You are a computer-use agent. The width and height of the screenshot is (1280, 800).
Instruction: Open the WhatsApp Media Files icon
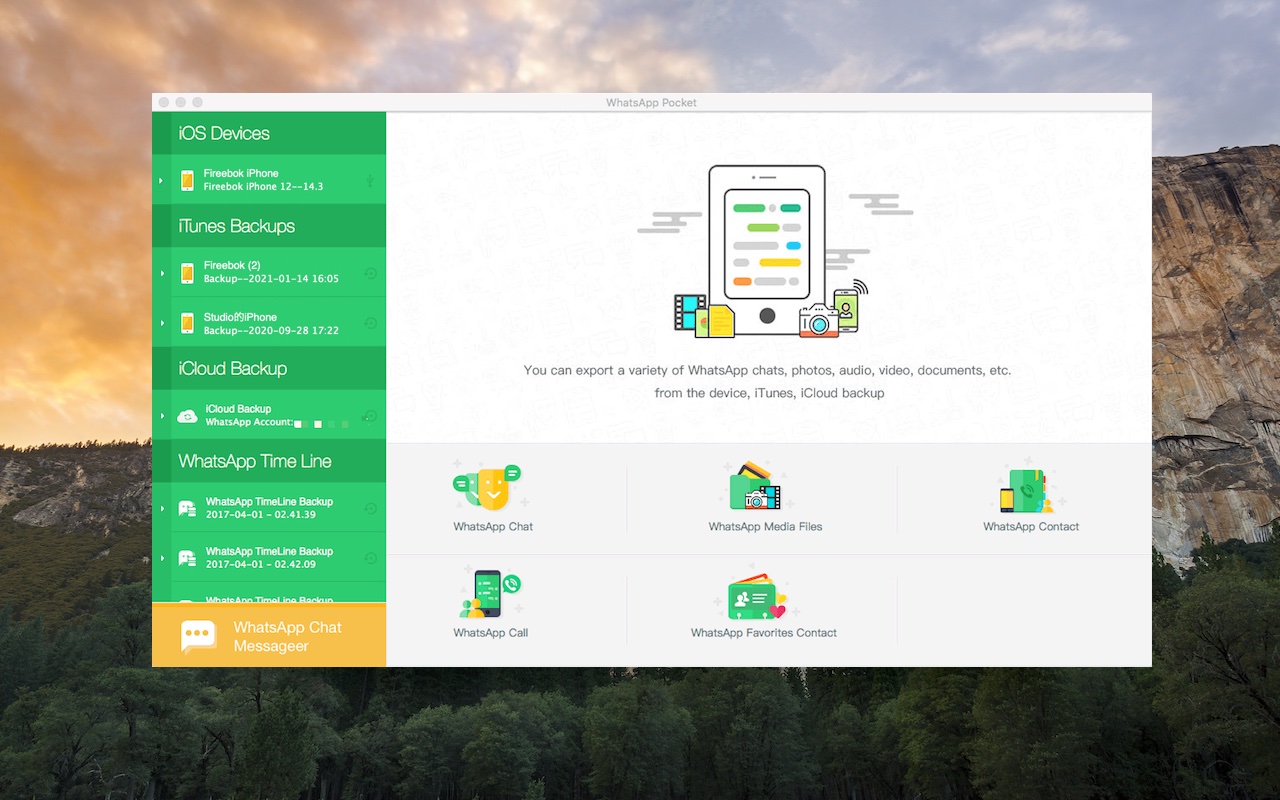(x=757, y=487)
